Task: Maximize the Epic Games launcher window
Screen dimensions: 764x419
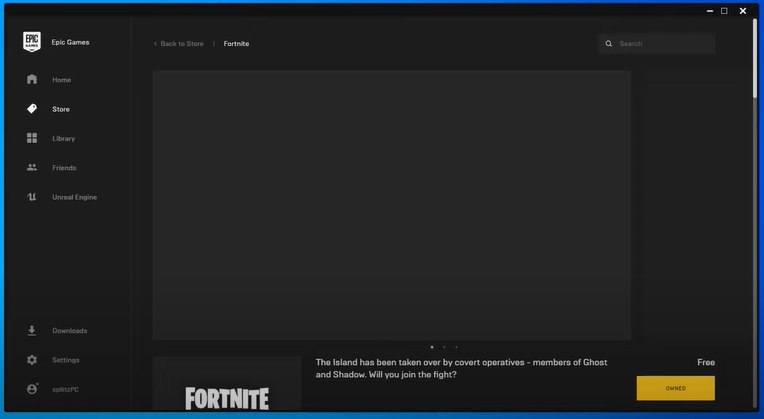Action: point(725,11)
